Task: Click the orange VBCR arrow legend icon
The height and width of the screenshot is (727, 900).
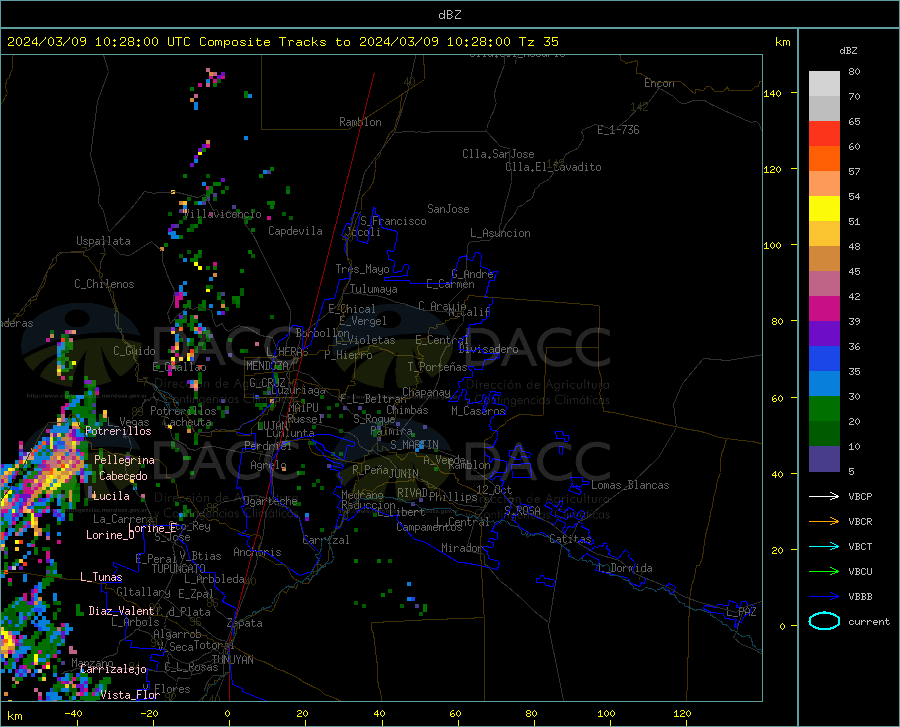Action: click(x=824, y=522)
